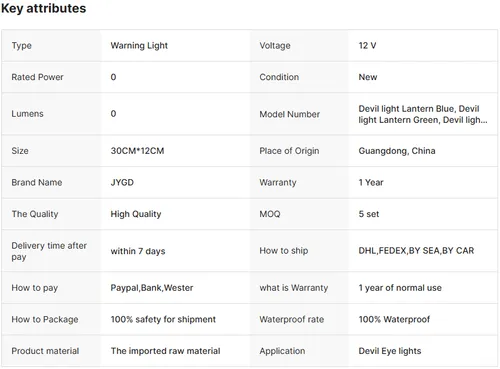Viewport: 500px width, 369px height.
Task: Click the 12 V voltage value
Action: 367,45
